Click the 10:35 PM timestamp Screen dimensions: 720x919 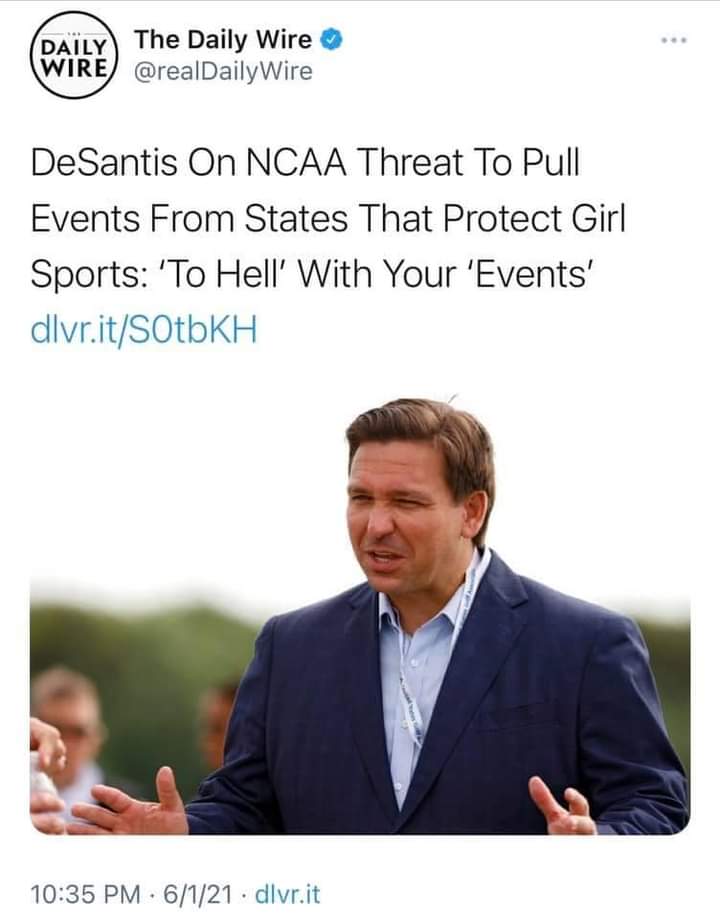(85, 894)
